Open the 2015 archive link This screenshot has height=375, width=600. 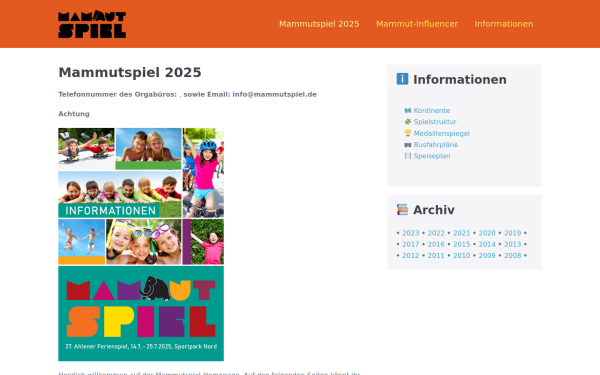coord(461,244)
